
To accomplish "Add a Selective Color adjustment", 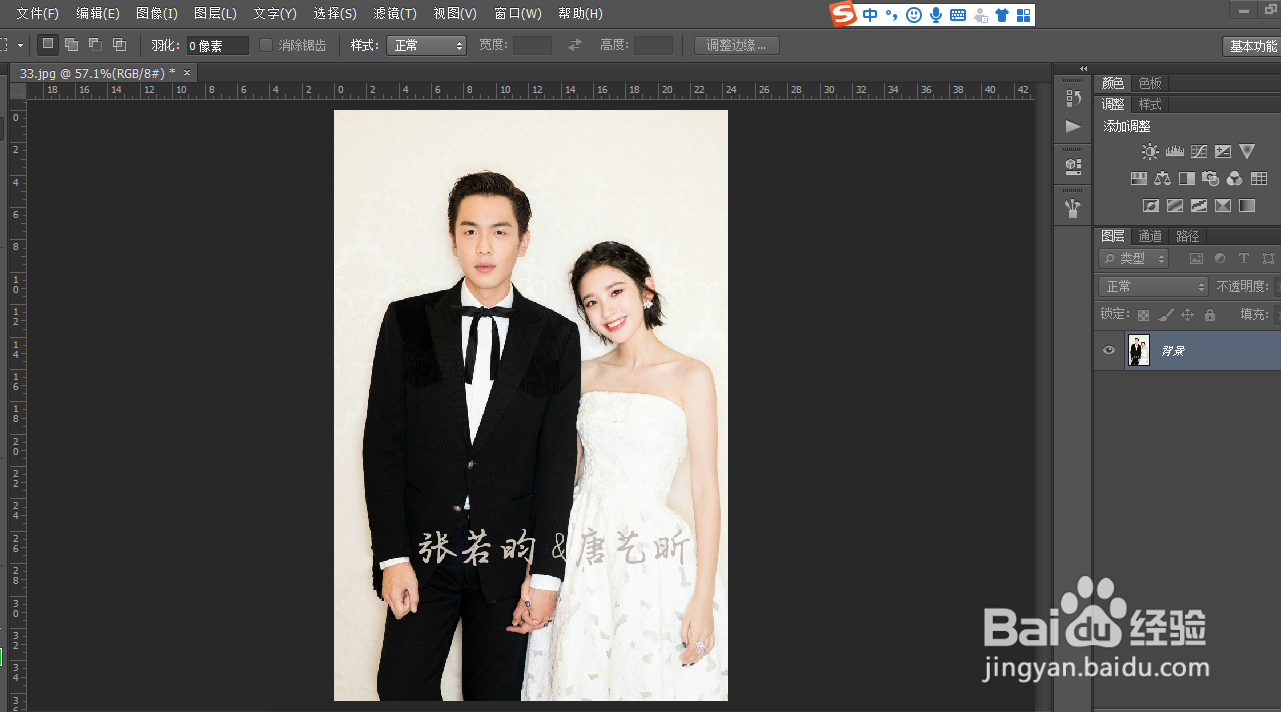I will coord(1223,206).
